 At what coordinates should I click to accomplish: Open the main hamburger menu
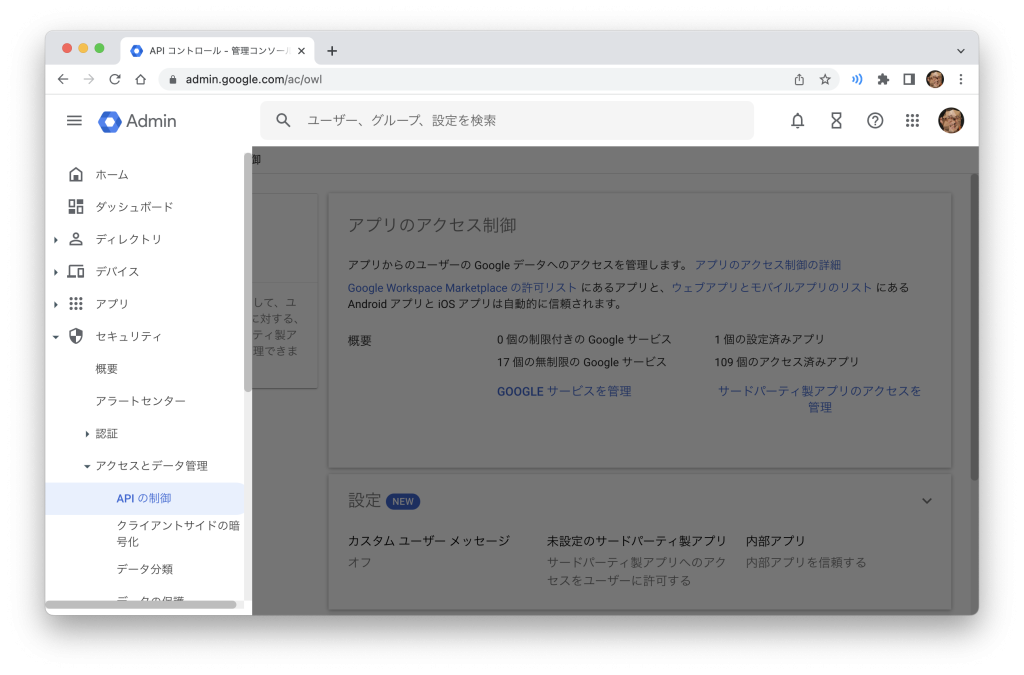pos(74,121)
